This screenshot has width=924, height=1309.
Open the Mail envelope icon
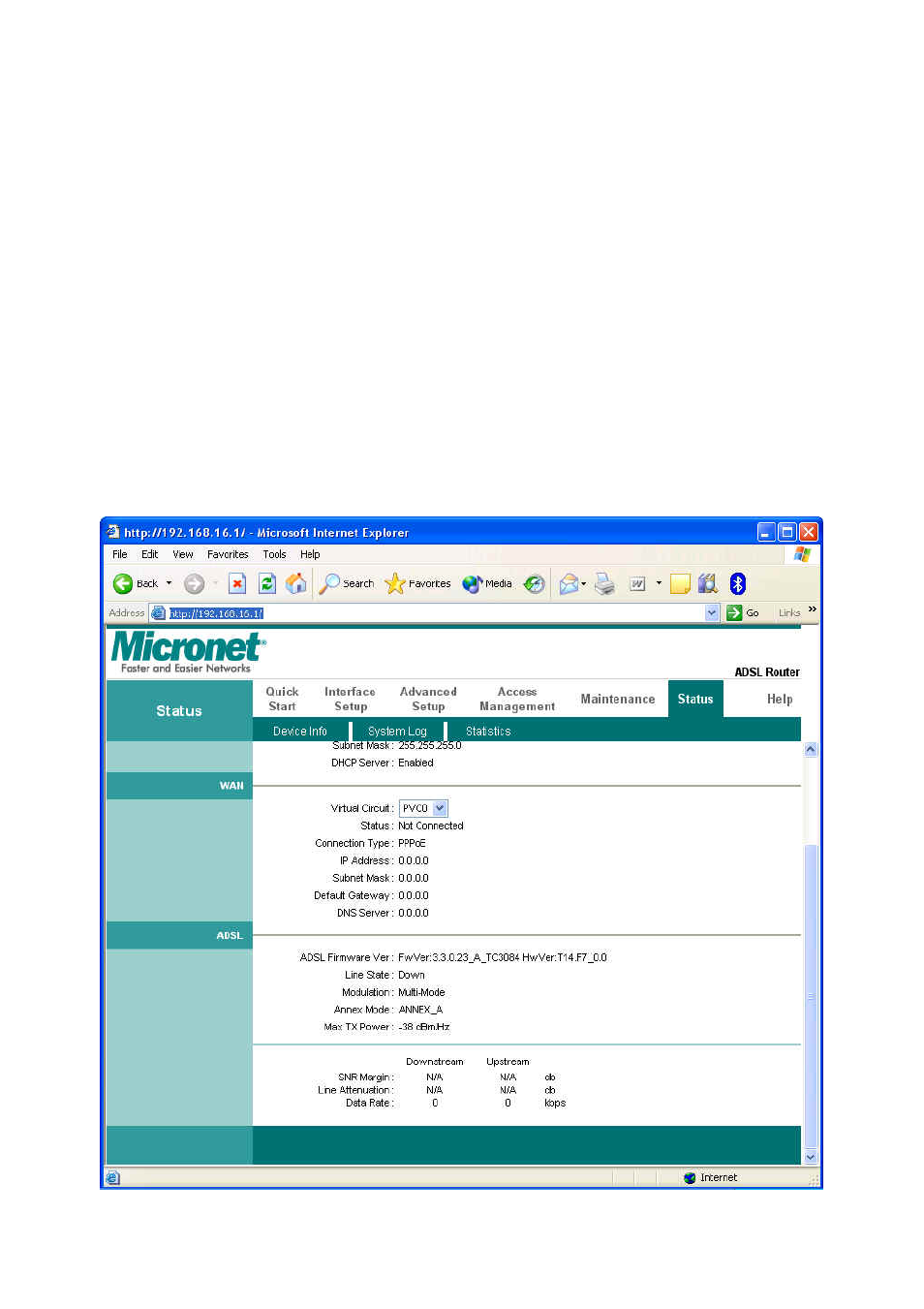tap(569, 583)
